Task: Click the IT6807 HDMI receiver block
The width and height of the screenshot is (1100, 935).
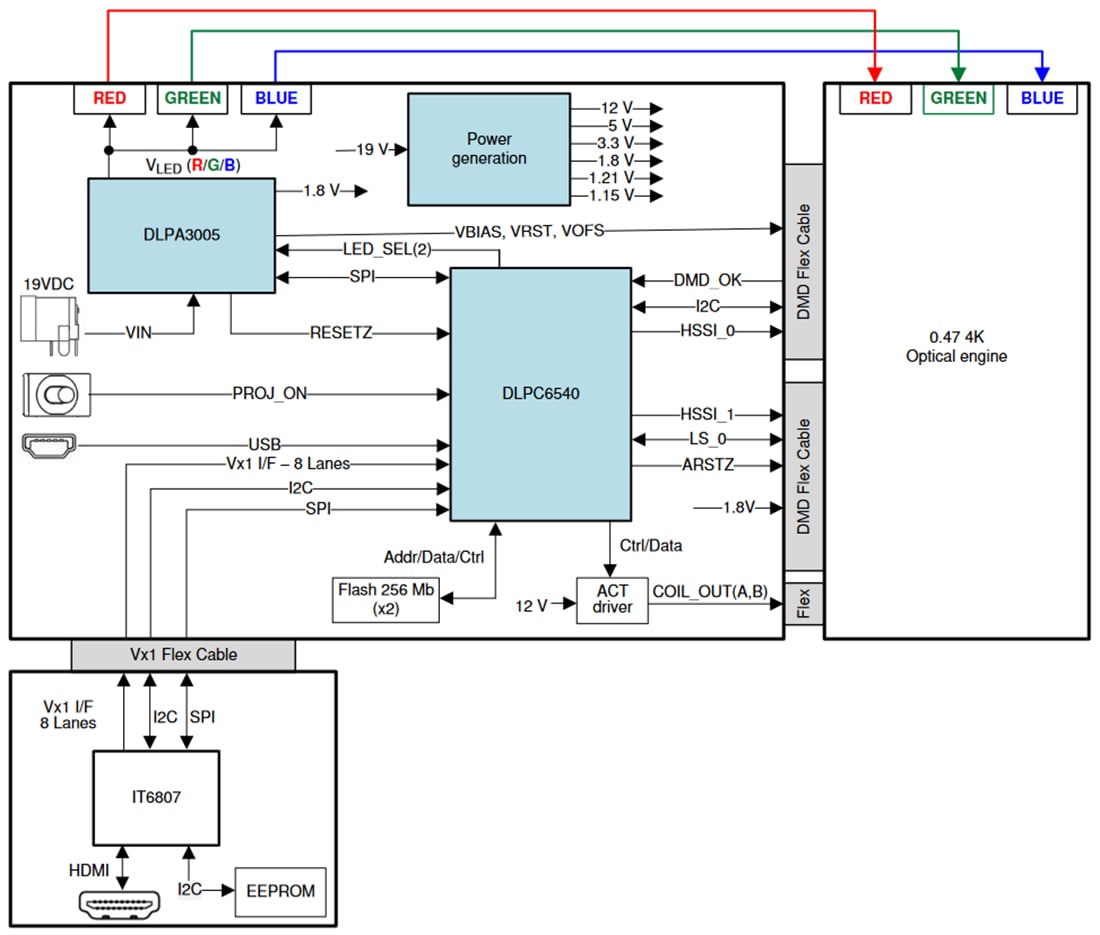Action: 156,797
